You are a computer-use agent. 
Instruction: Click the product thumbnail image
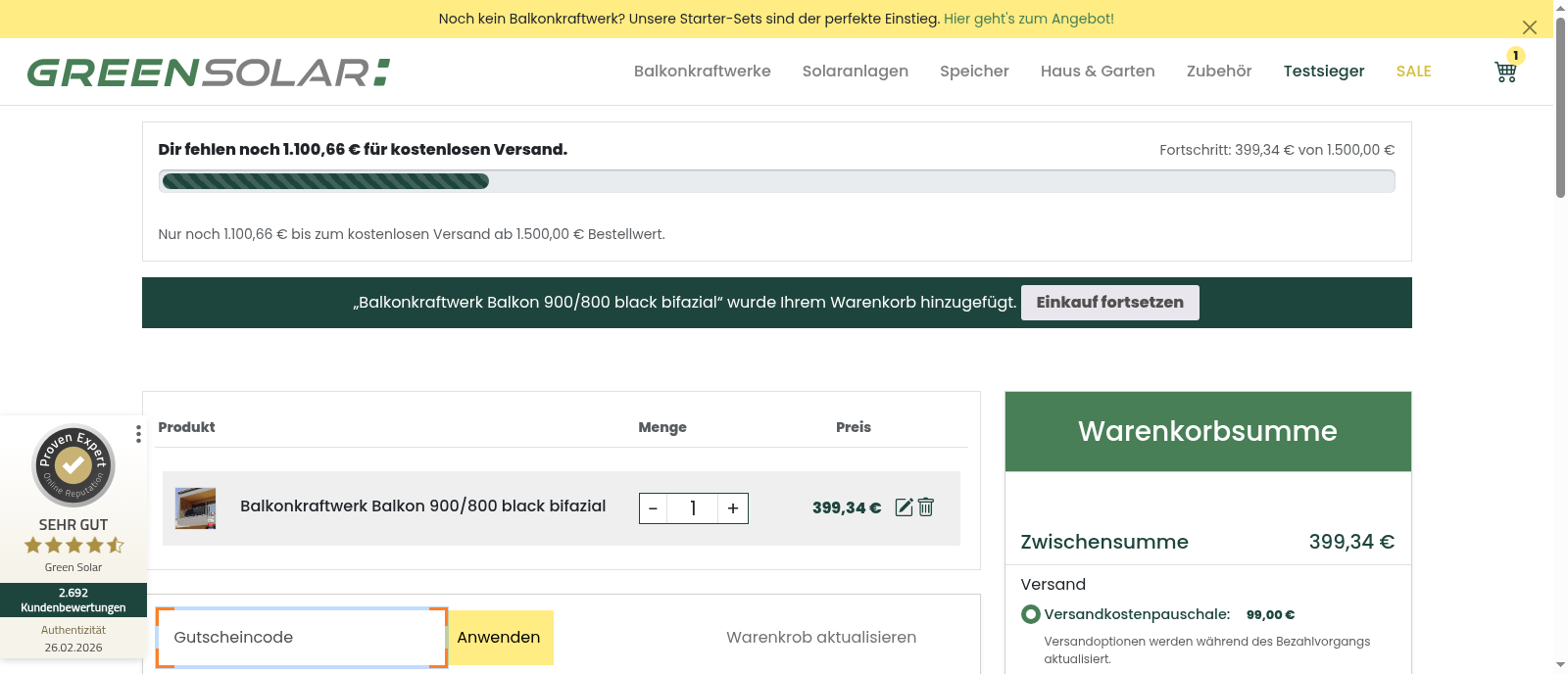coord(196,508)
